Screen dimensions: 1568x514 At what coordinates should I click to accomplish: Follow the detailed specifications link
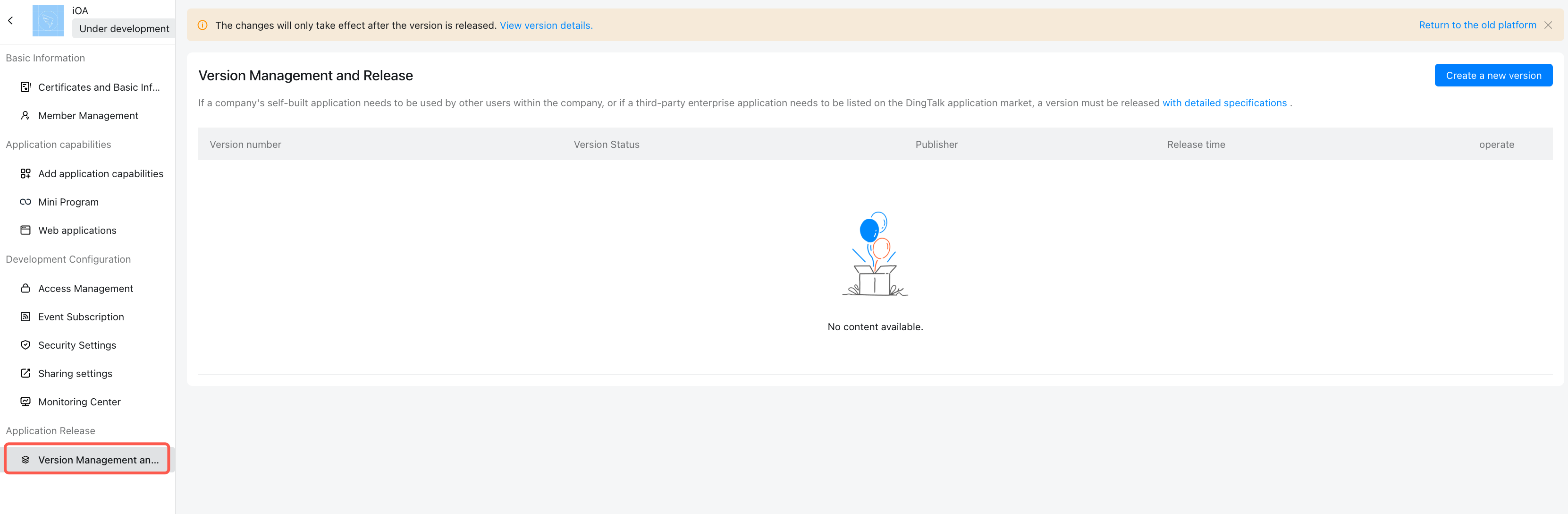pyautogui.click(x=1224, y=103)
